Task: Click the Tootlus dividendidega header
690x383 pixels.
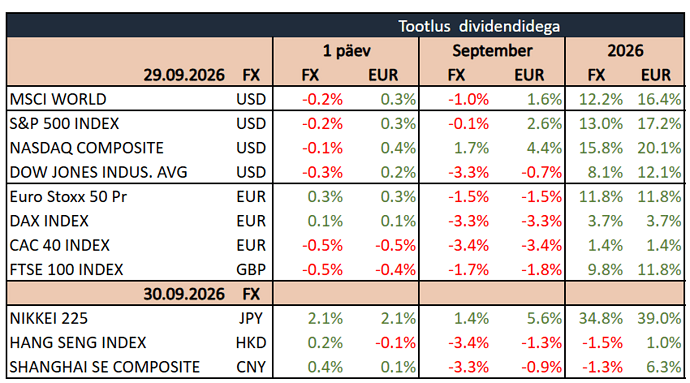Action: click(x=479, y=26)
